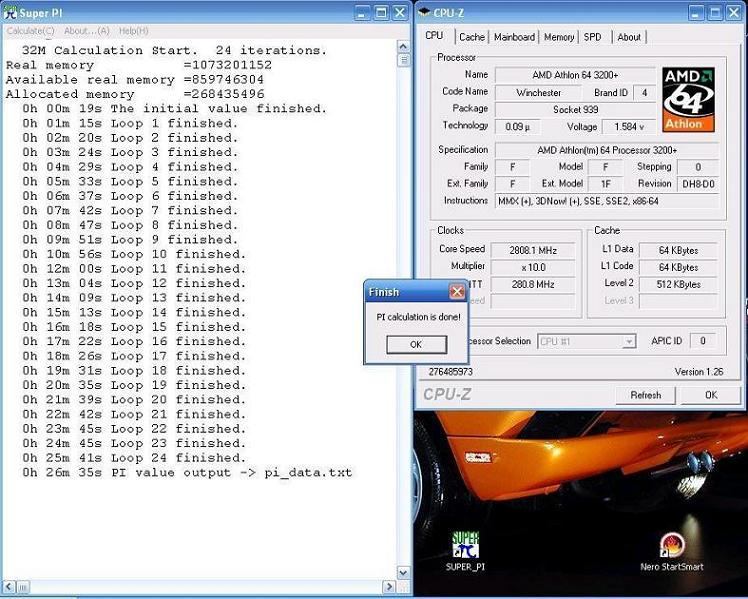
Task: Click 'Available real memory =859746304' line
Action: (135, 80)
